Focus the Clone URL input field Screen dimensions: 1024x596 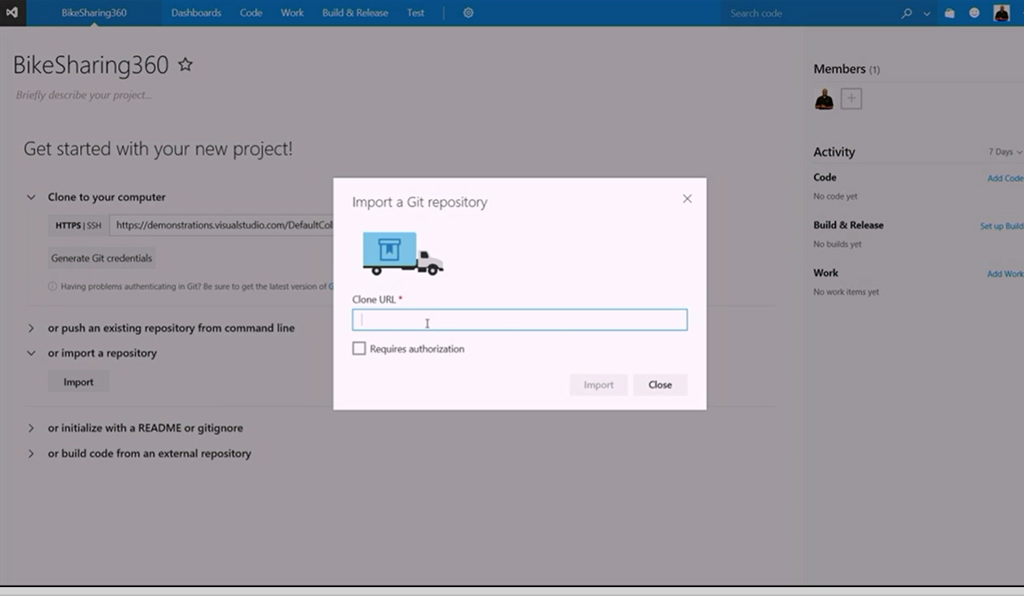click(519, 320)
